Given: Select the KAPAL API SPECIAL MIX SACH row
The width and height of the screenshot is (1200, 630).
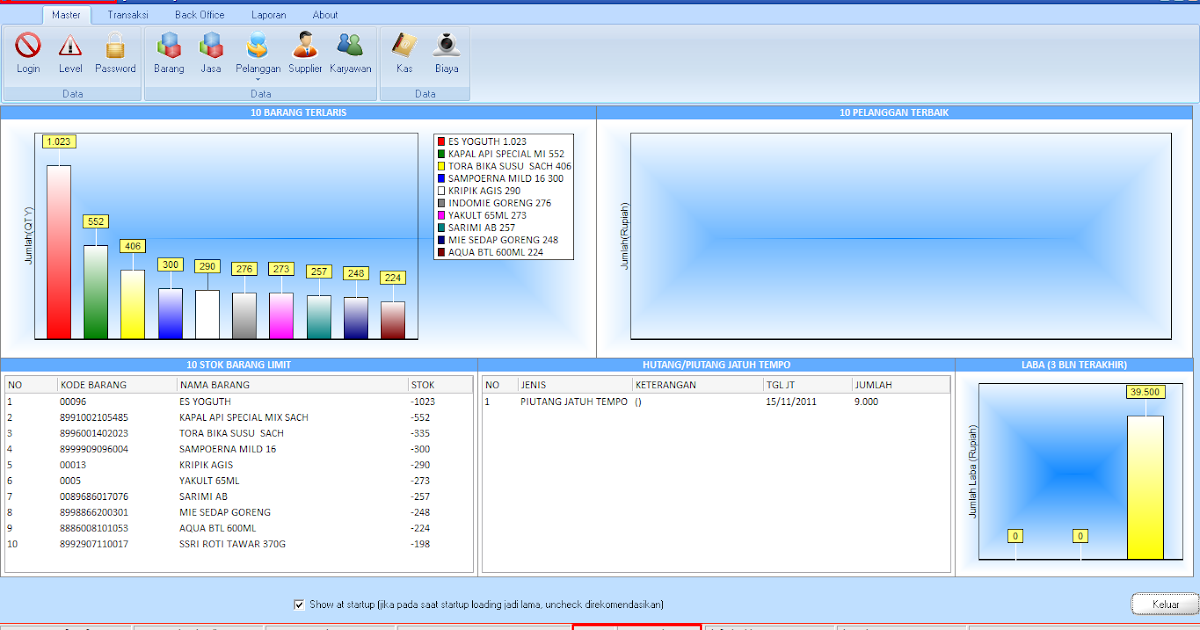Looking at the screenshot, I should [x=238, y=417].
